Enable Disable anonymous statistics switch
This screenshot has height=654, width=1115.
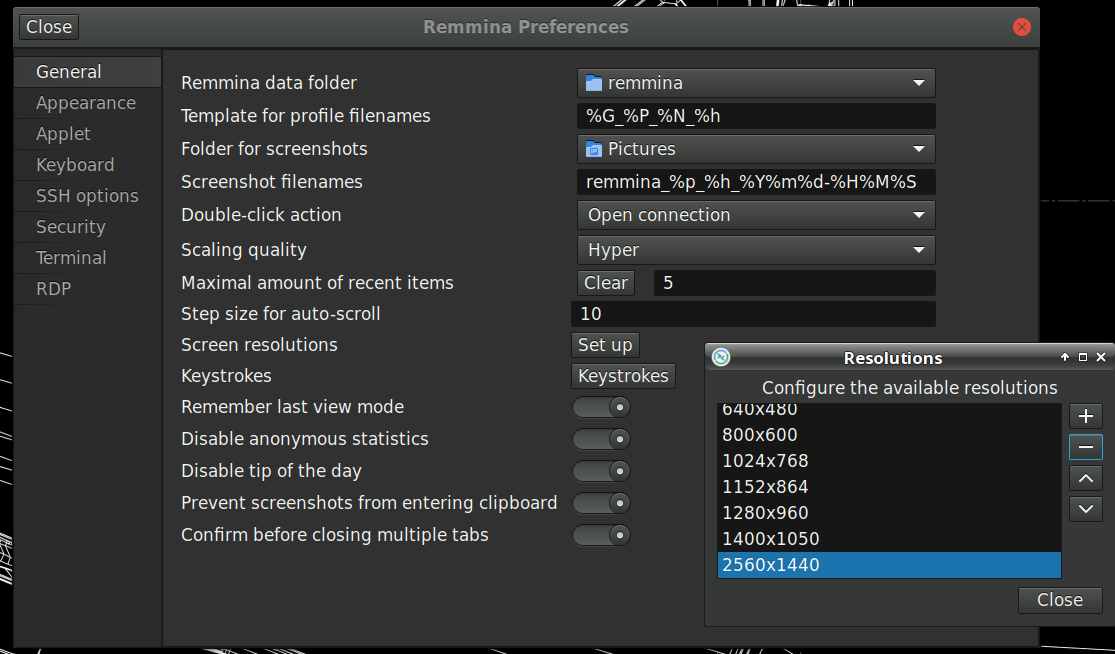[602, 439]
